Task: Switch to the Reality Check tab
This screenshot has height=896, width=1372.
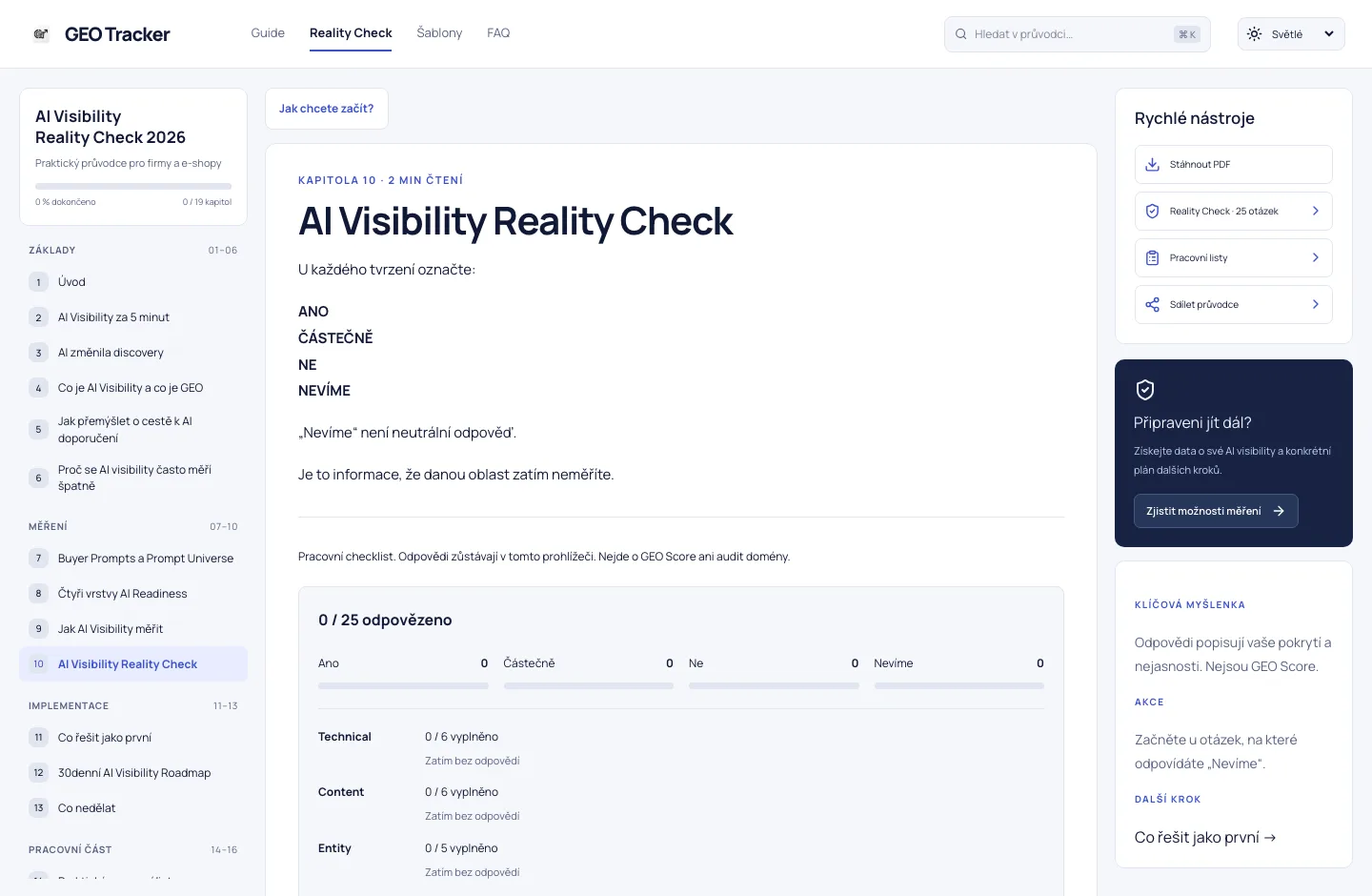Action: point(351,33)
